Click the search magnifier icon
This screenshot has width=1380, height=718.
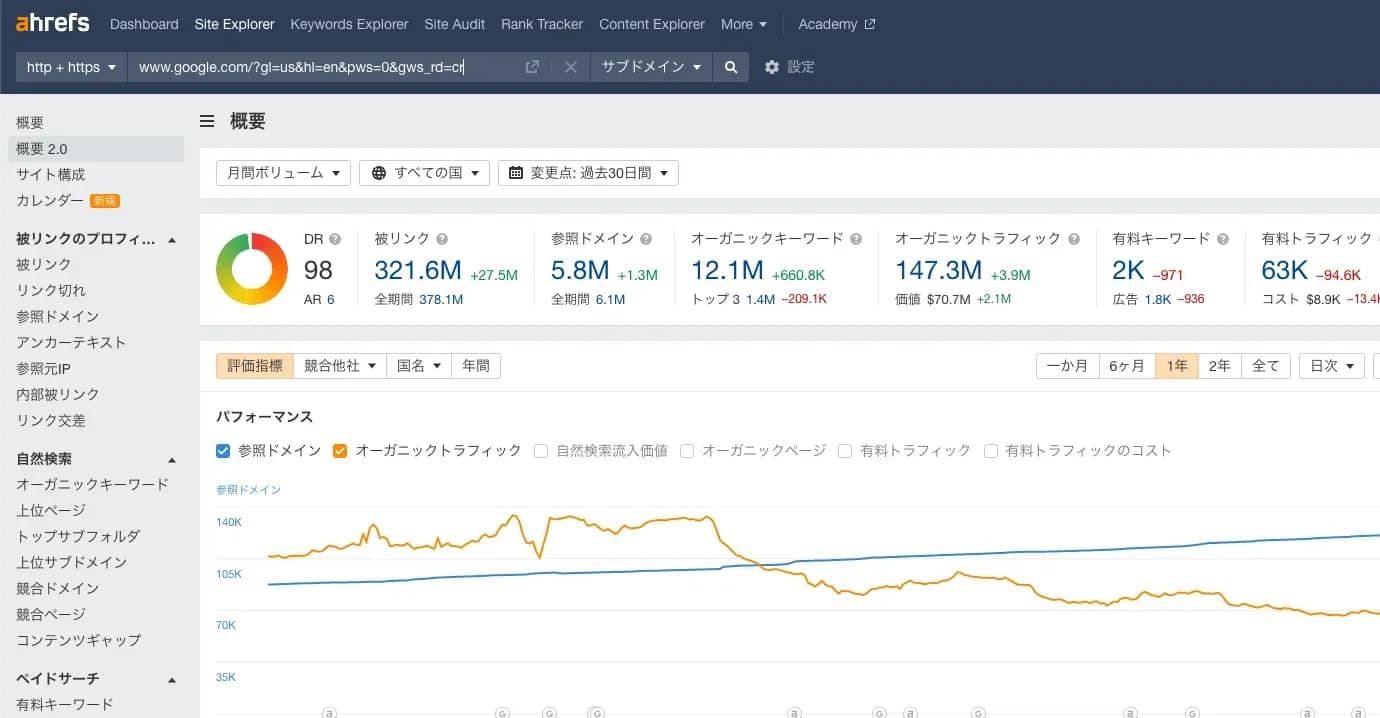(731, 67)
